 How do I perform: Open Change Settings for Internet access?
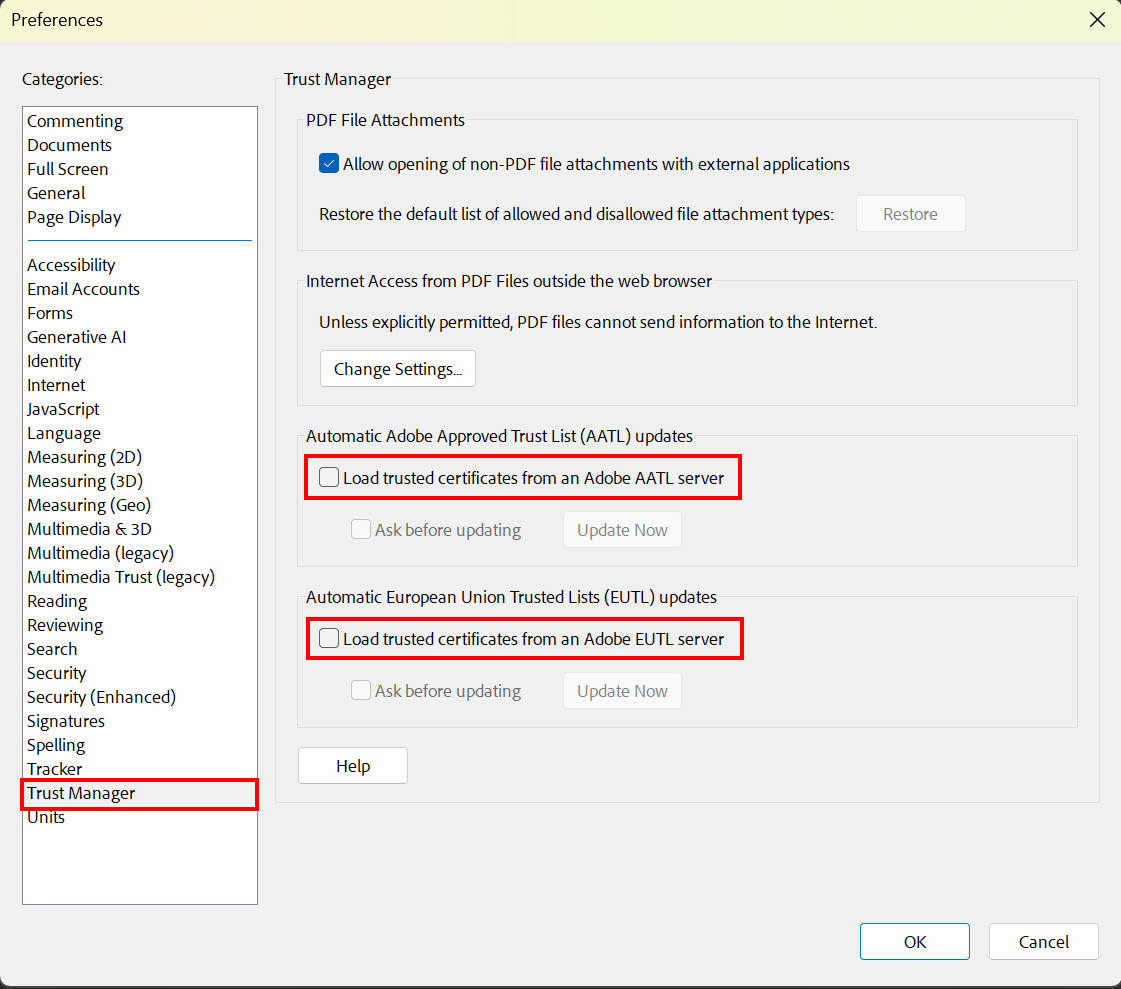click(397, 368)
